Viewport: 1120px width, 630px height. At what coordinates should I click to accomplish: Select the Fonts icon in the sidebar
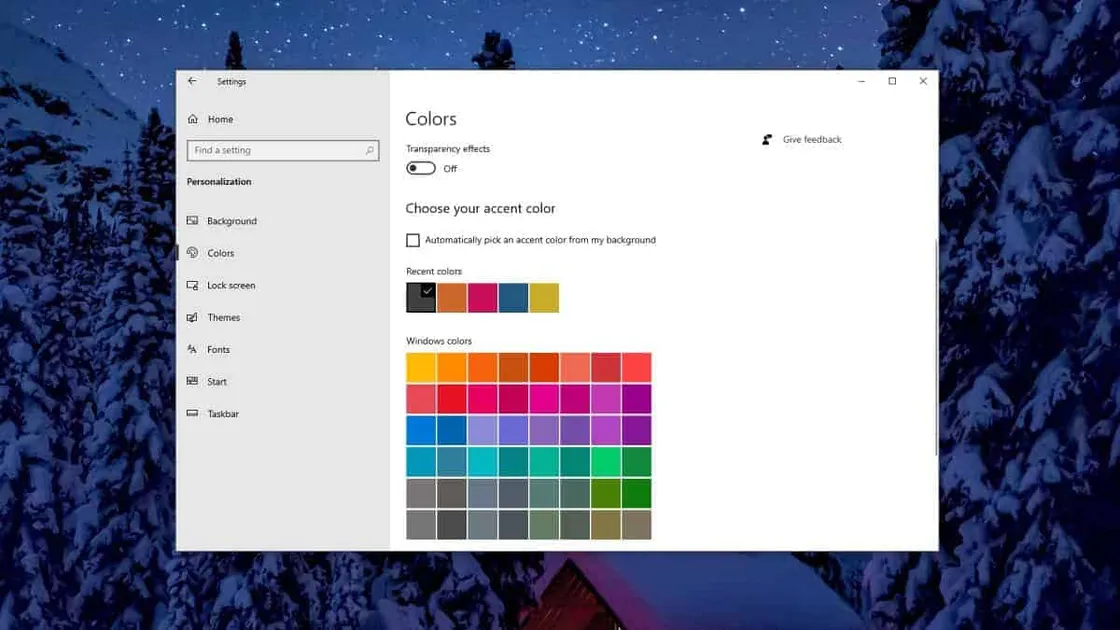click(x=192, y=349)
